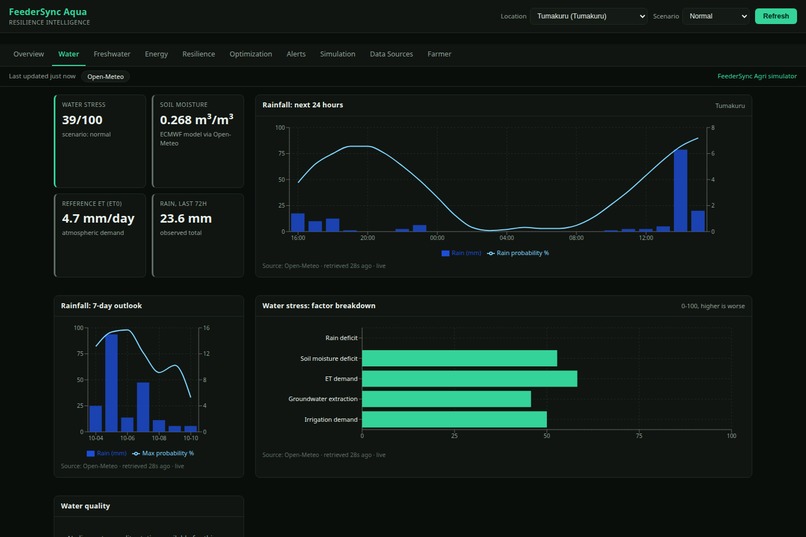The image size is (806, 537).
Task: Click the '10-06' date label in 7-day chart
Action: pyautogui.click(x=127, y=438)
